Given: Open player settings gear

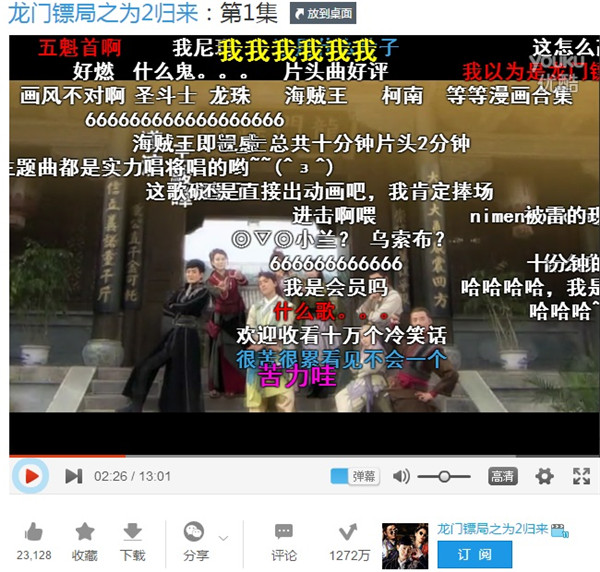Looking at the screenshot, I should coord(544,477).
